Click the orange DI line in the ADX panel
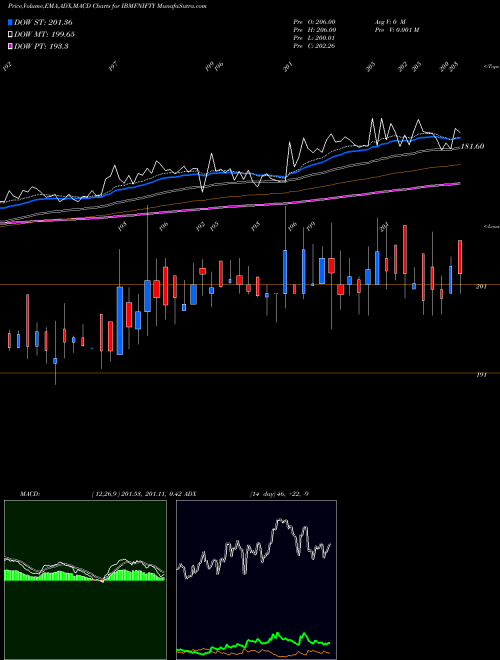This screenshot has height=660, width=500. pos(253,651)
